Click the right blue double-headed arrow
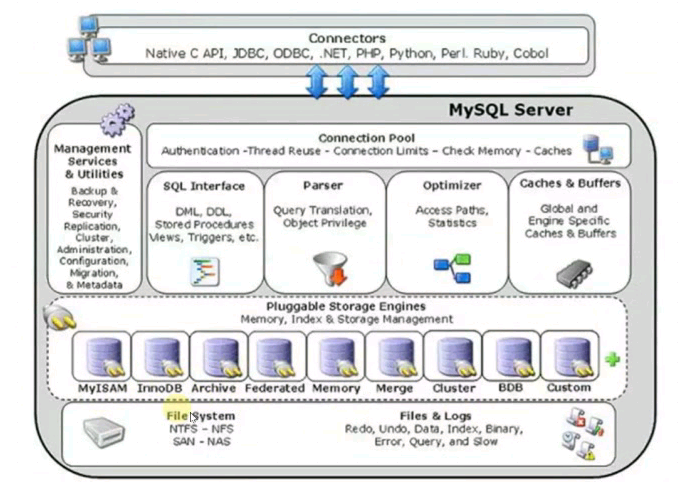 [x=378, y=81]
